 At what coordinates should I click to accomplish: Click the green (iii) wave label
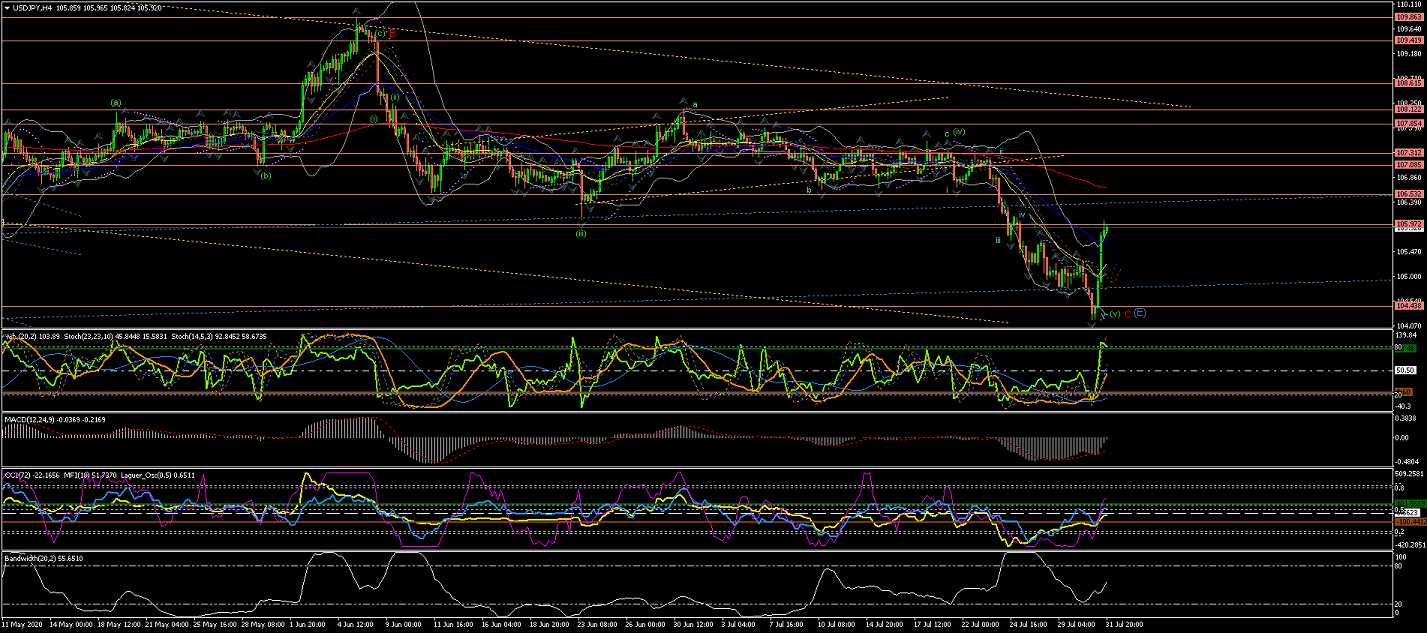coord(580,233)
